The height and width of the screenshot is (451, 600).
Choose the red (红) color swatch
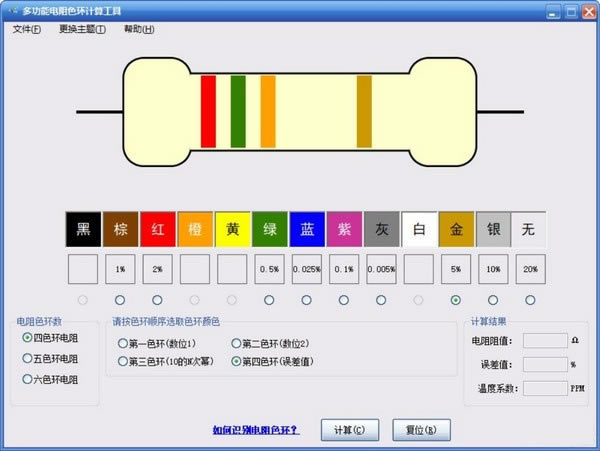pos(157,229)
